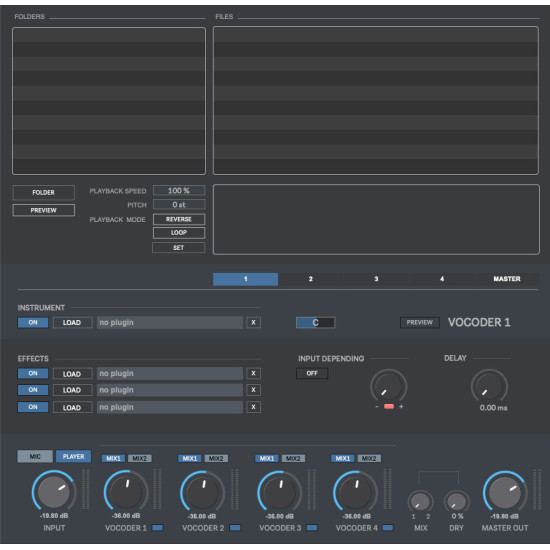The width and height of the screenshot is (550, 550).
Task: Assign Vocoder 1 to MIX1
Action: [113, 458]
